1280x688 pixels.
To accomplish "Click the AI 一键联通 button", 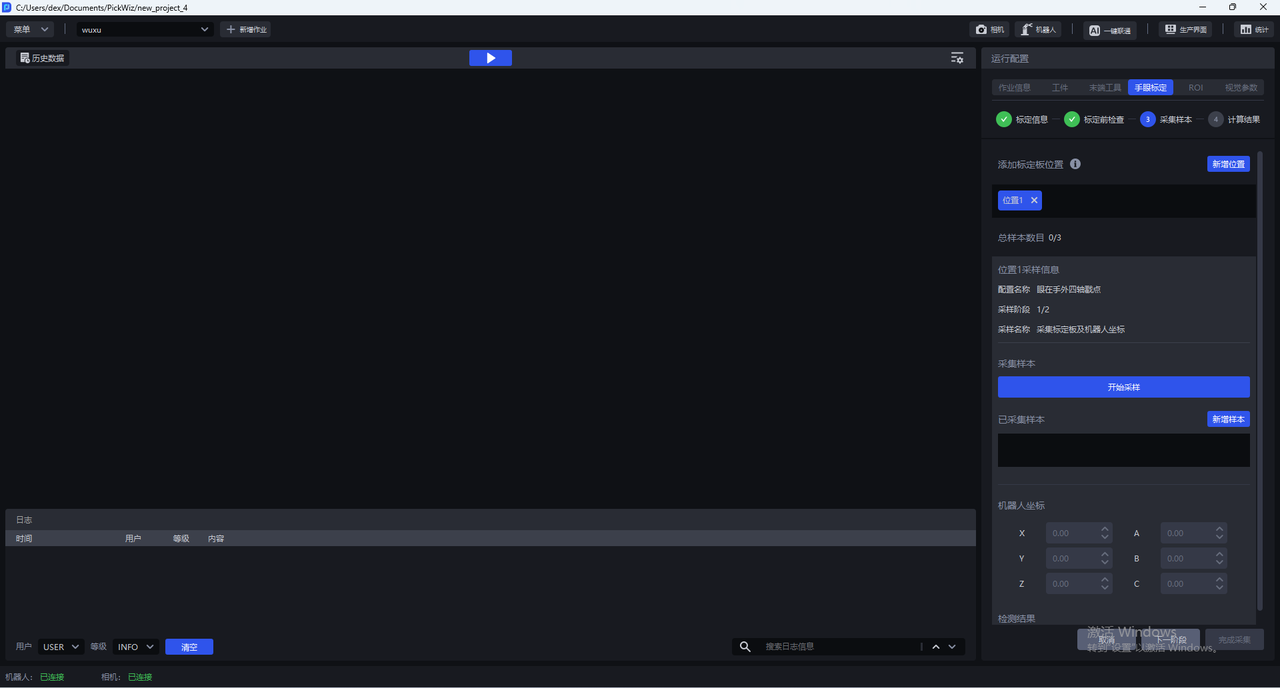I will tap(1110, 30).
